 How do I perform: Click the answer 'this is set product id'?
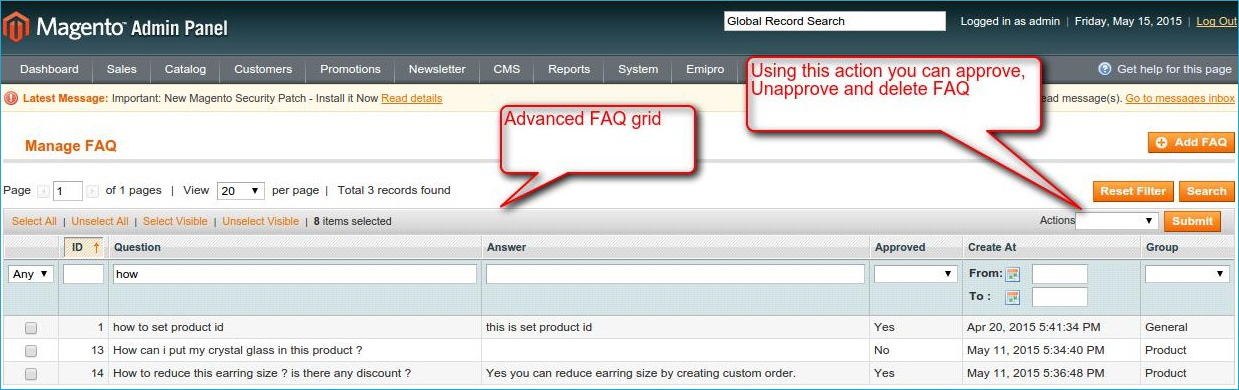[x=539, y=327]
